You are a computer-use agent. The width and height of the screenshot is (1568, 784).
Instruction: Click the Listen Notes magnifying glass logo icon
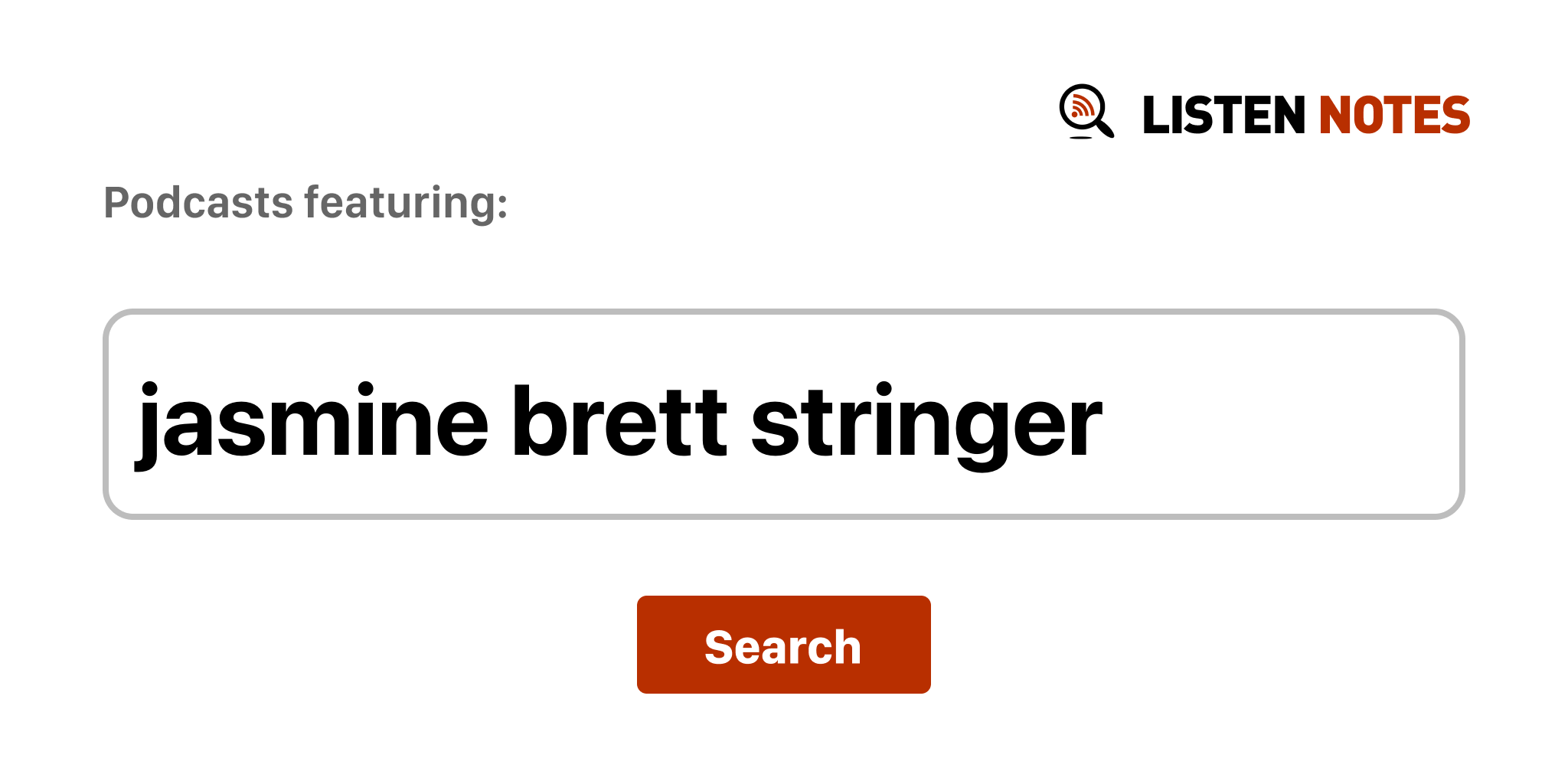click(x=1086, y=112)
